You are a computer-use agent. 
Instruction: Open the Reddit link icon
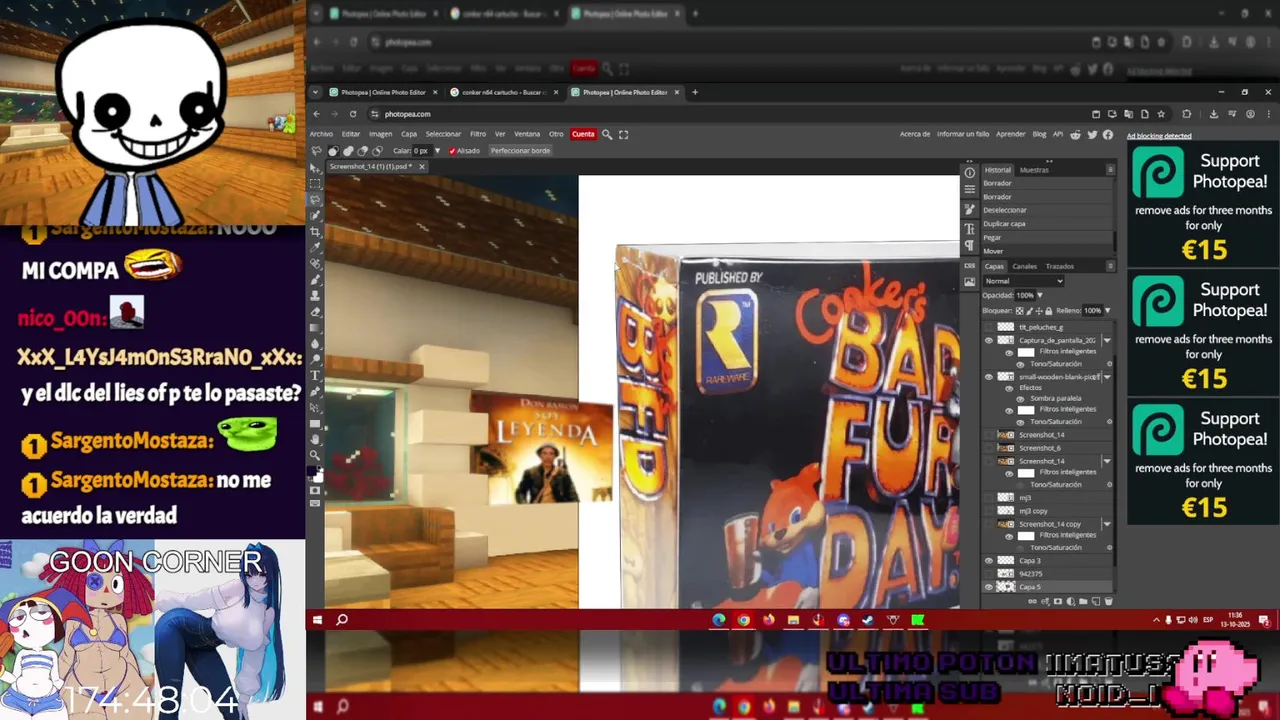pos(1076,135)
